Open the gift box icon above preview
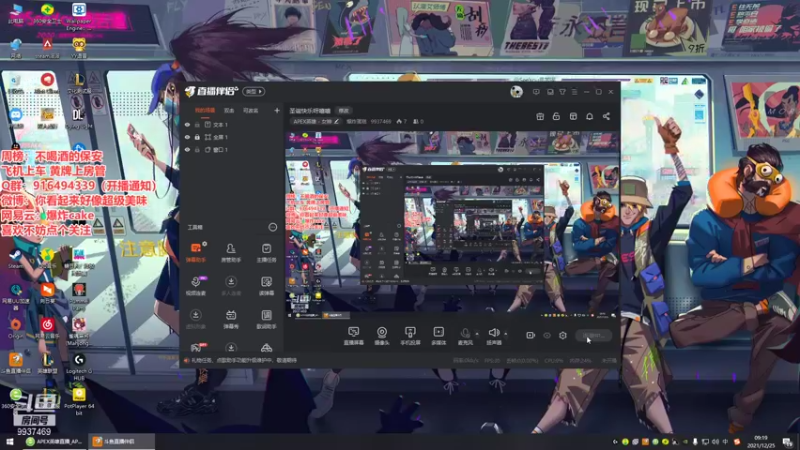 click(x=540, y=117)
